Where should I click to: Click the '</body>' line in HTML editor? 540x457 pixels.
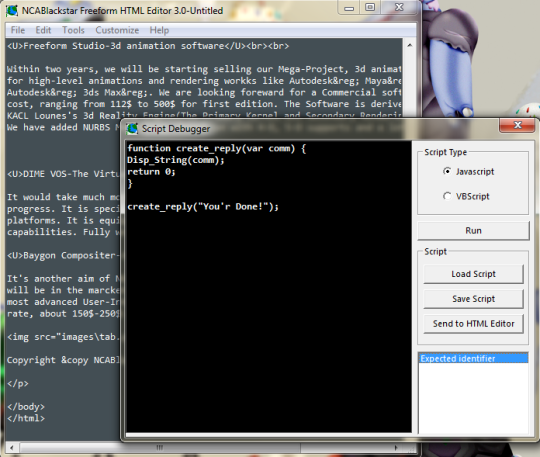pyautogui.click(x=26, y=407)
